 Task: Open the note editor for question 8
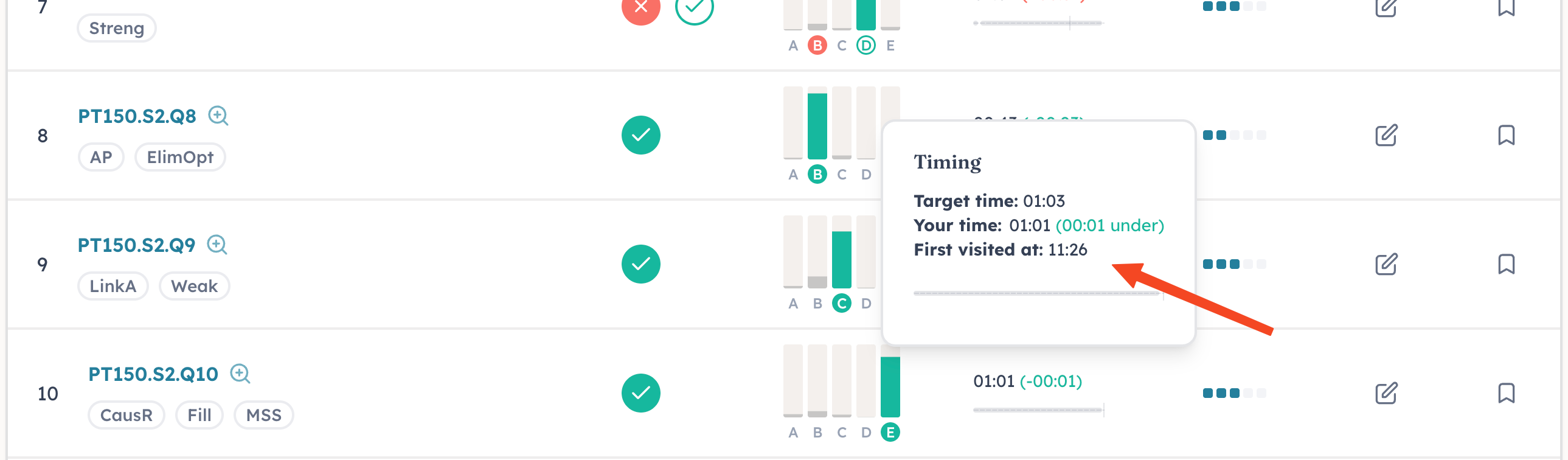[x=1386, y=134]
